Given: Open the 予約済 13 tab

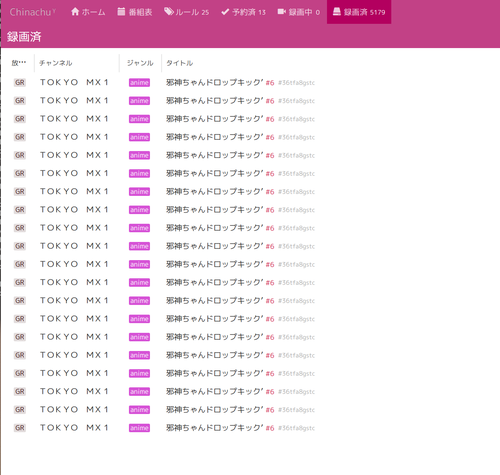Looking at the screenshot, I should click(x=243, y=12).
